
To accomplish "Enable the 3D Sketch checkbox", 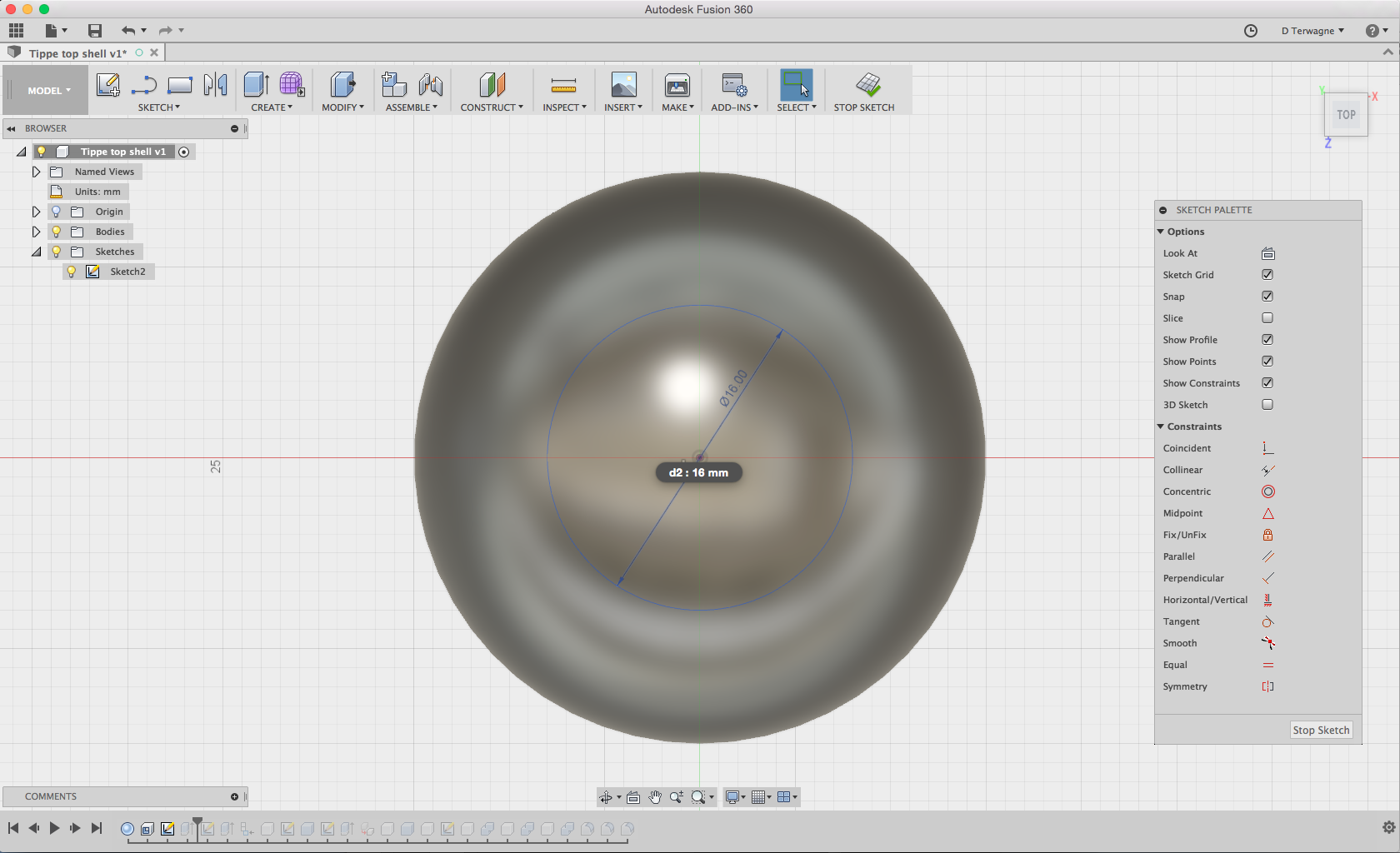I will (x=1267, y=405).
